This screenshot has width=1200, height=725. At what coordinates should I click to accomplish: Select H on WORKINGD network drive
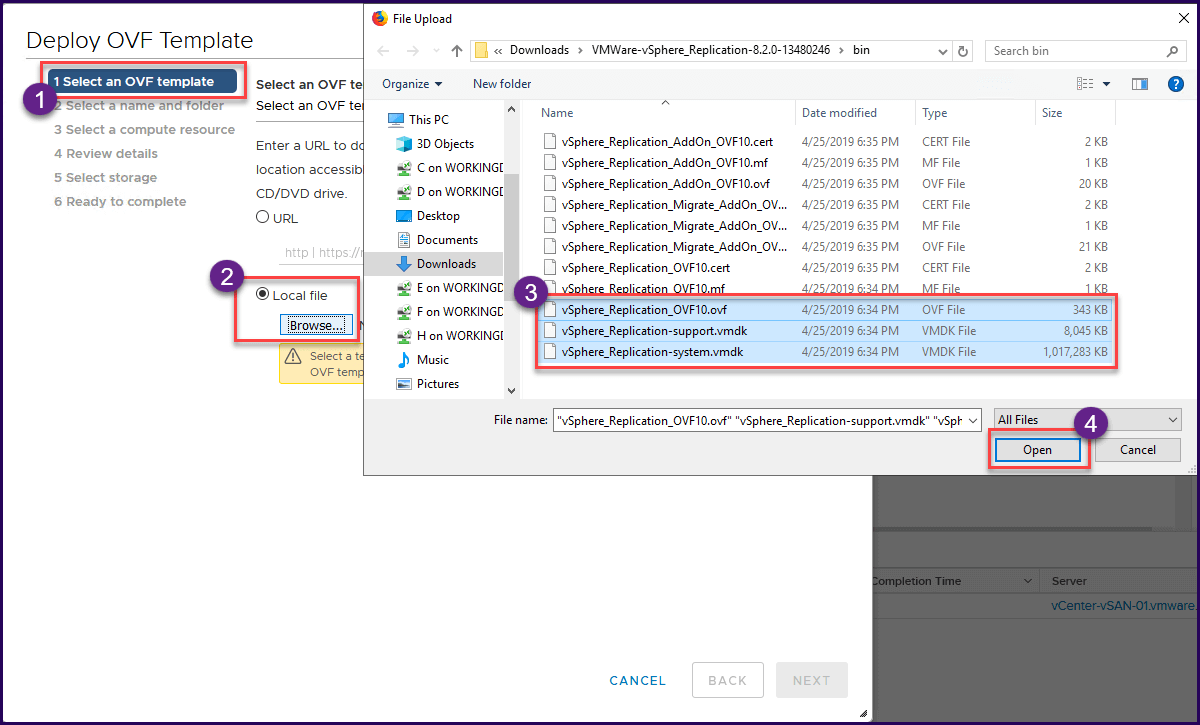(448, 336)
